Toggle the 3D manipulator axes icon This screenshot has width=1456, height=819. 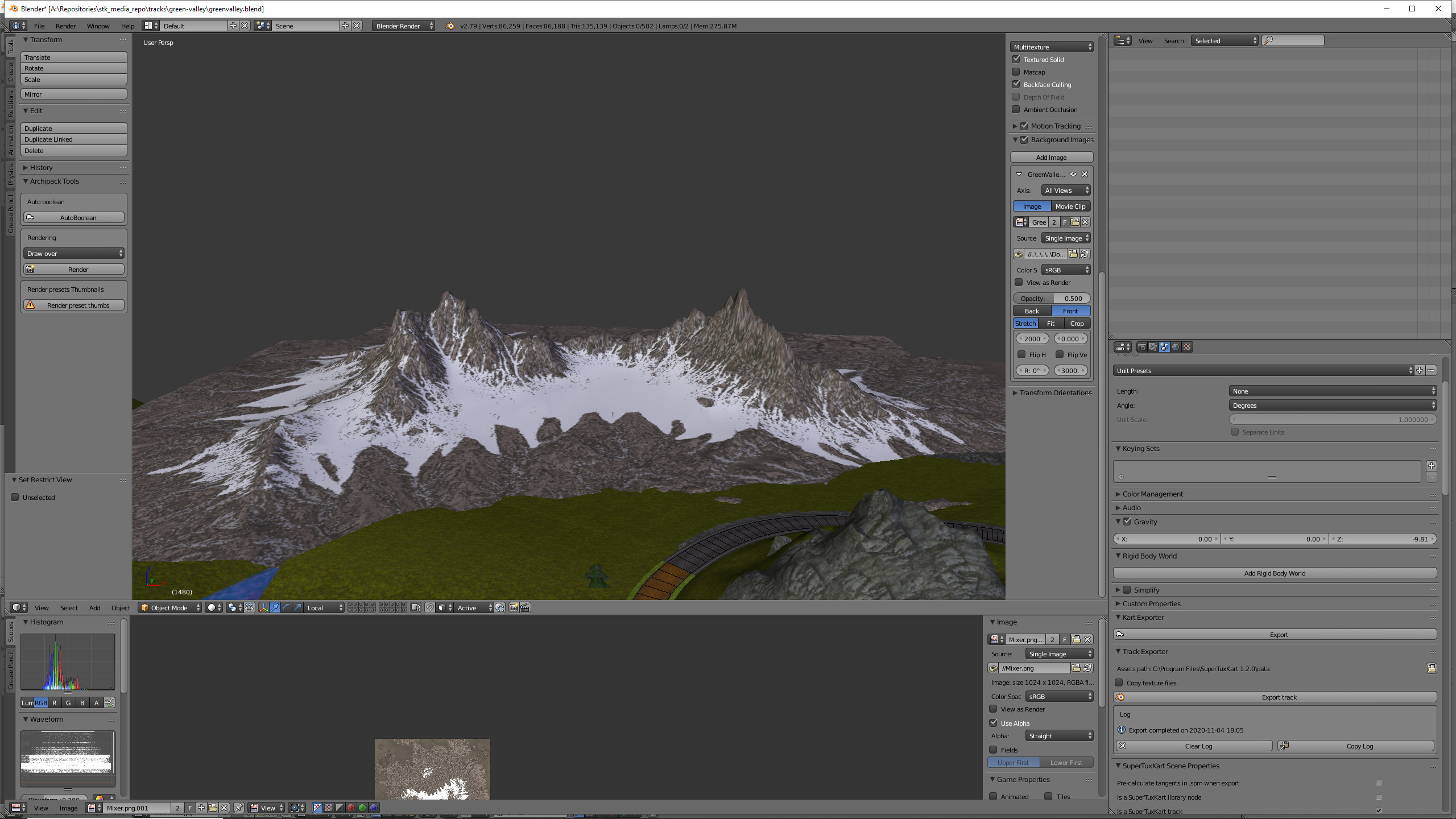[x=263, y=608]
